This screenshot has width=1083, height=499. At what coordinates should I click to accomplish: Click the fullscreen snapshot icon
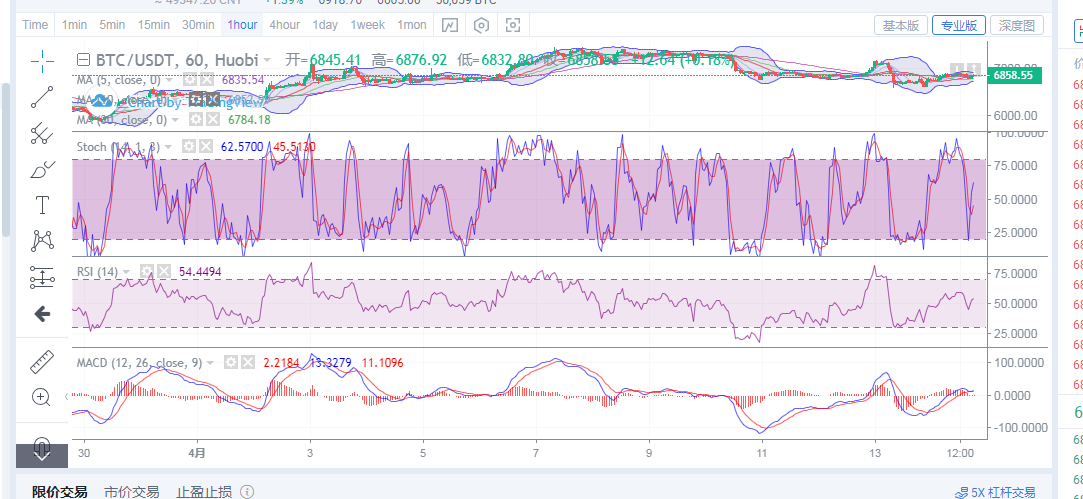pyautogui.click(x=512, y=26)
